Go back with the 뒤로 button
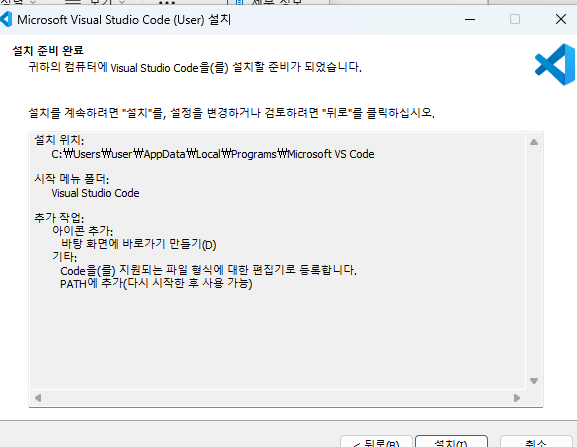Image resolution: width=577 pixels, height=447 pixels. pyautogui.click(x=376, y=441)
